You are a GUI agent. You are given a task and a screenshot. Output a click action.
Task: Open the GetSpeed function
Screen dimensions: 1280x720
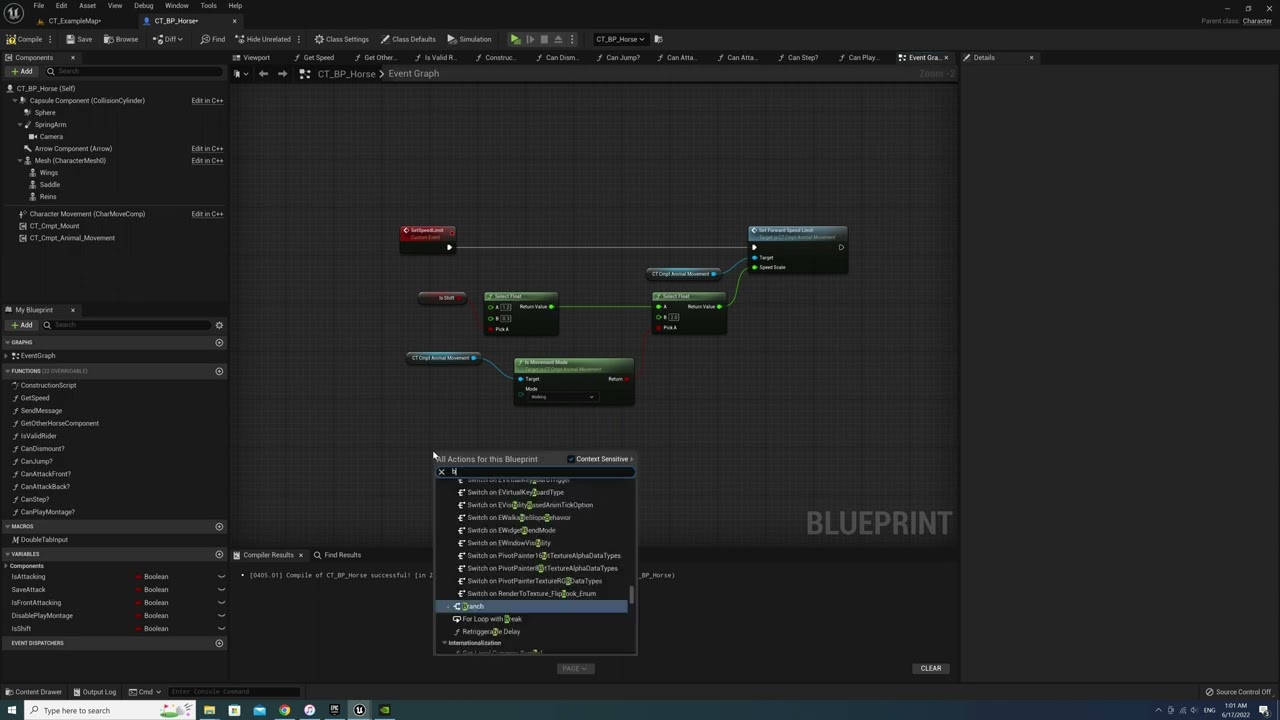35,398
